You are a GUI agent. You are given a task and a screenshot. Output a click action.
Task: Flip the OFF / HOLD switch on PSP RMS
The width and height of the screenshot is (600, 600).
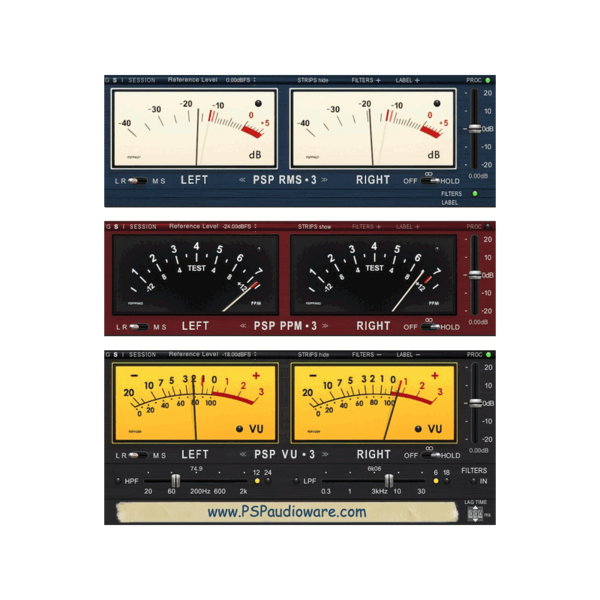tap(430, 181)
